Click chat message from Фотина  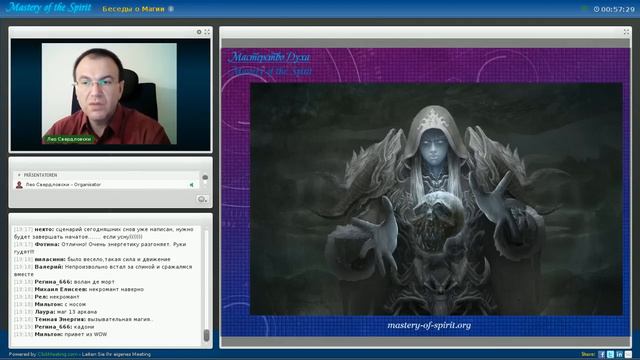pyautogui.click(x=100, y=248)
